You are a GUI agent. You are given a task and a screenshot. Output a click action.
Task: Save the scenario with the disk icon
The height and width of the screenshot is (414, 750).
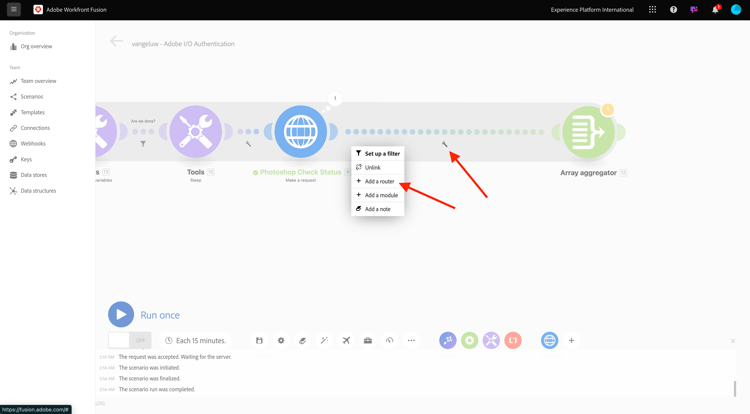(x=259, y=340)
